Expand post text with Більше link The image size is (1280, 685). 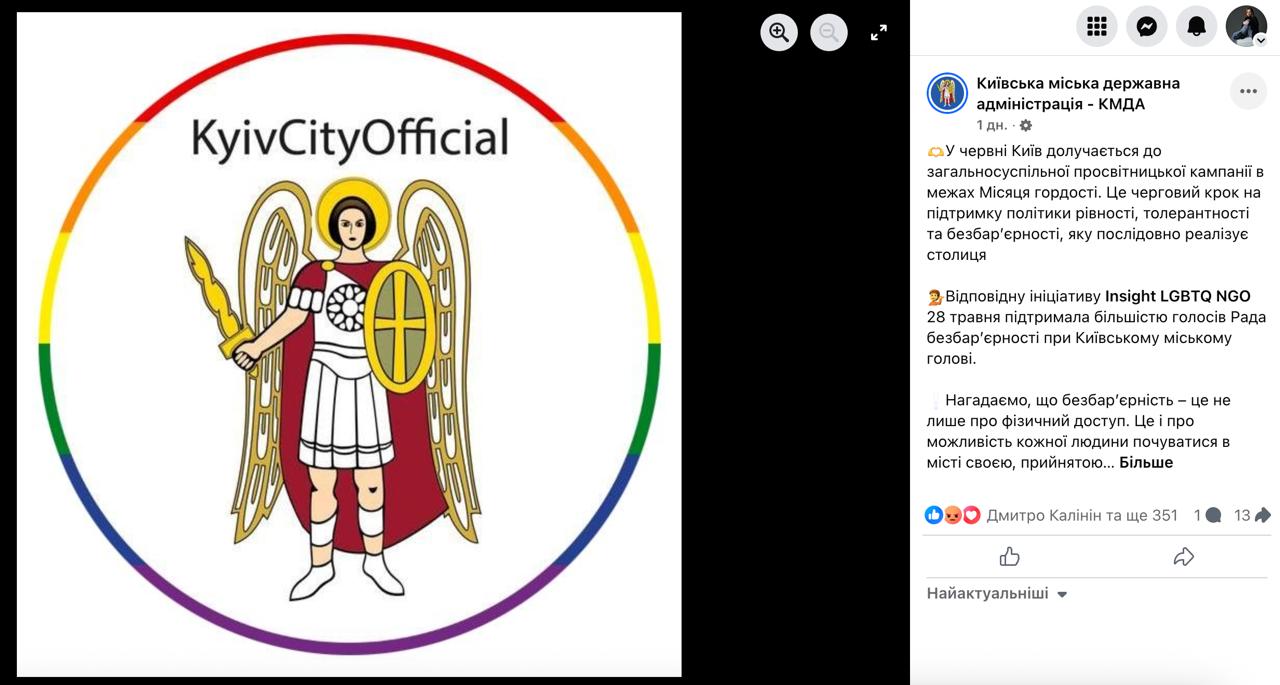pos(1146,462)
